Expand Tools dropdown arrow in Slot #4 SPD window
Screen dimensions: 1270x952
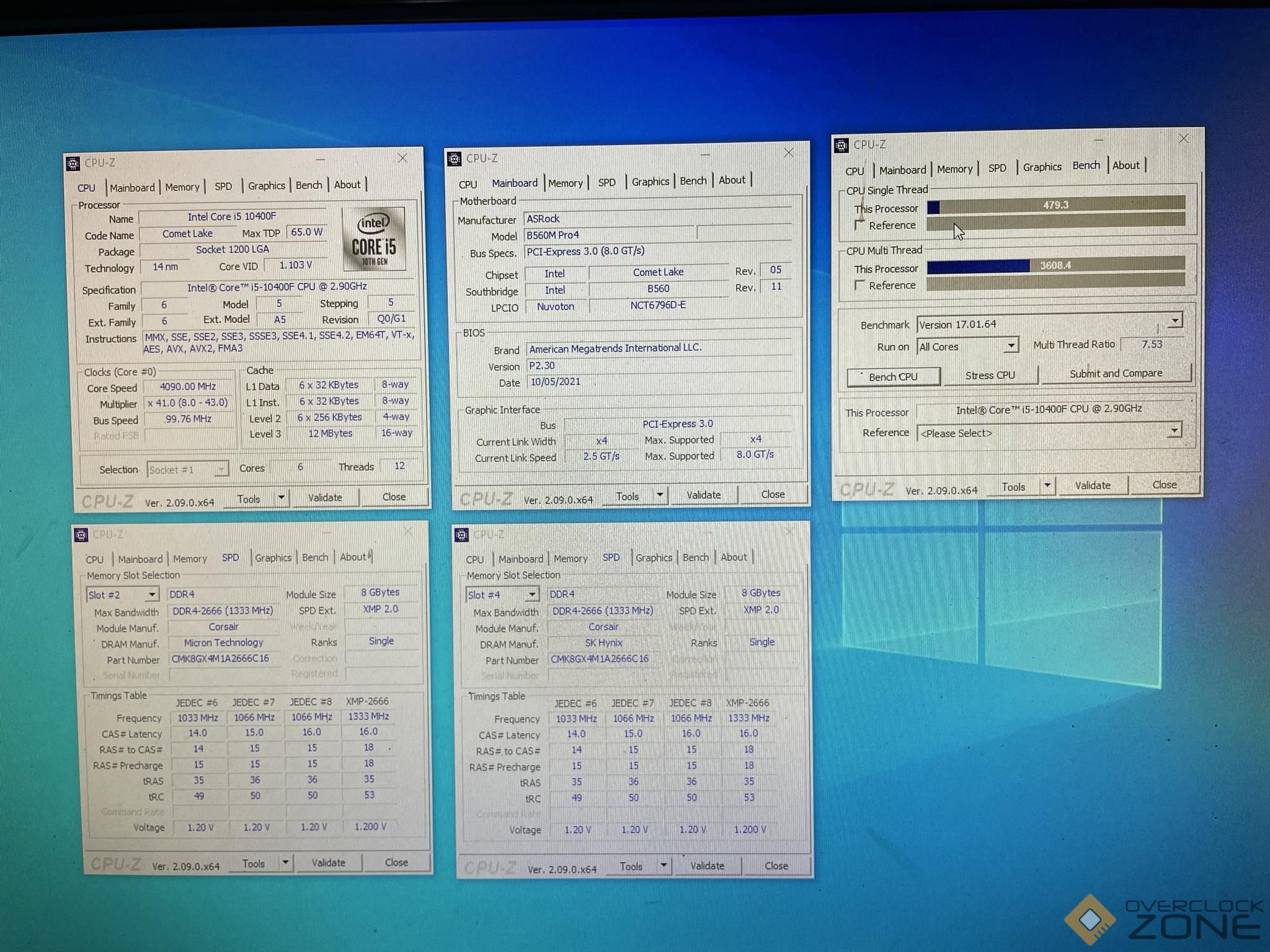pos(664,865)
